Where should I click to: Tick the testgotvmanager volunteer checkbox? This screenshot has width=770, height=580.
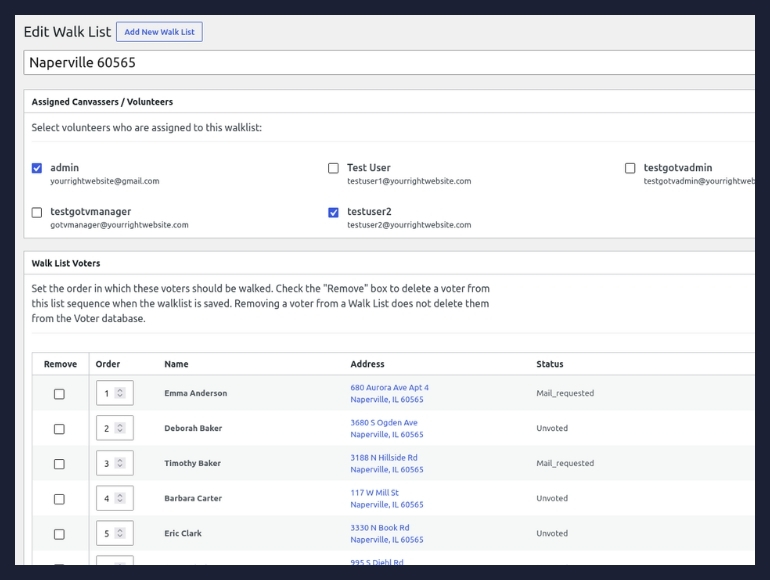pyautogui.click(x=37, y=213)
